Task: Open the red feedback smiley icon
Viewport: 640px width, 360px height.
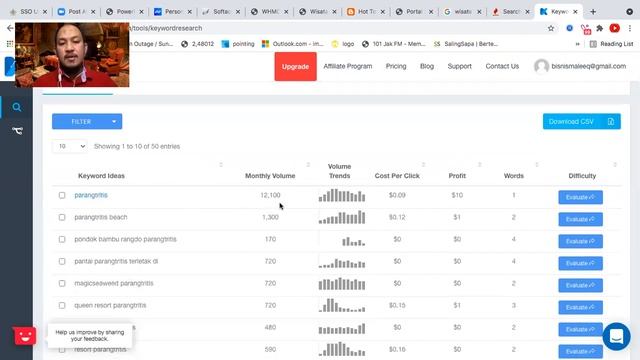Action: (24, 336)
